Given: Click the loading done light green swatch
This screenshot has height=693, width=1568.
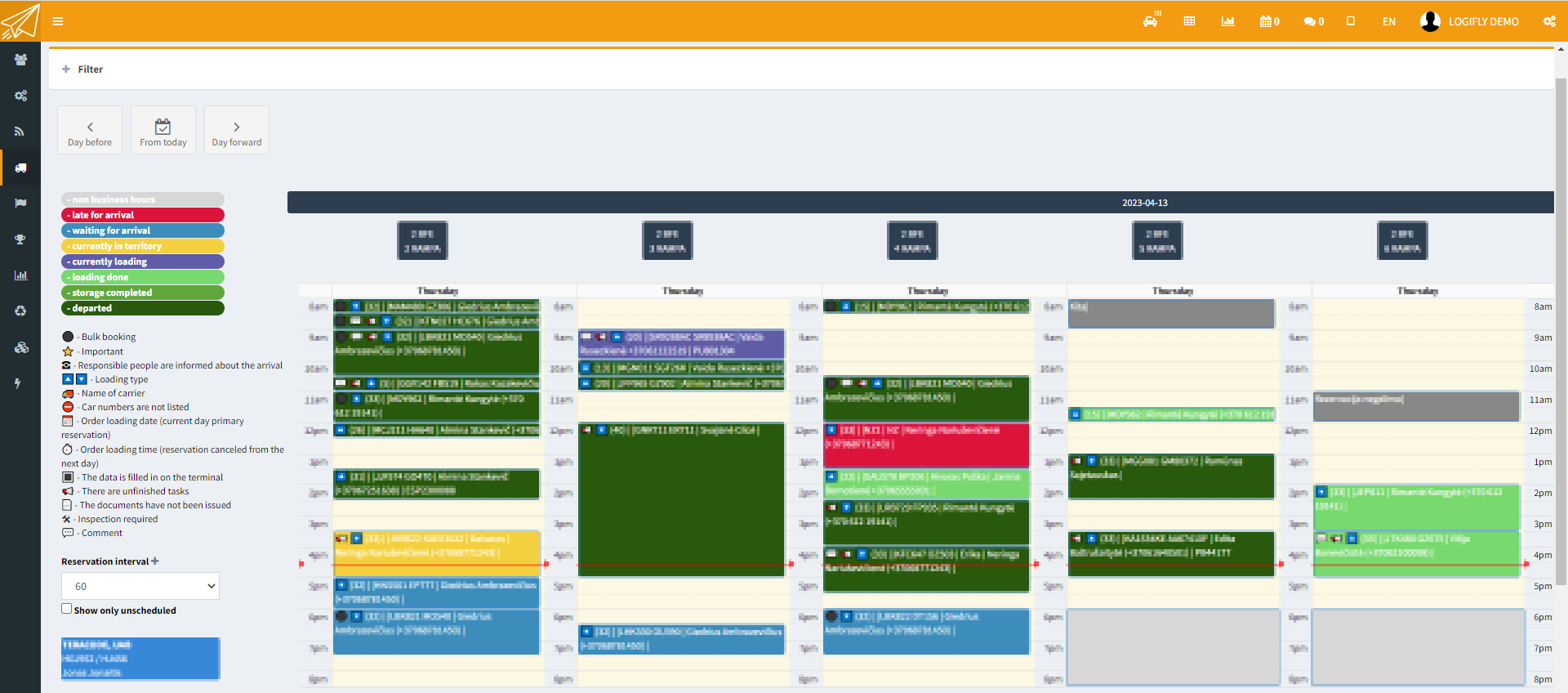Looking at the screenshot, I should [143, 277].
